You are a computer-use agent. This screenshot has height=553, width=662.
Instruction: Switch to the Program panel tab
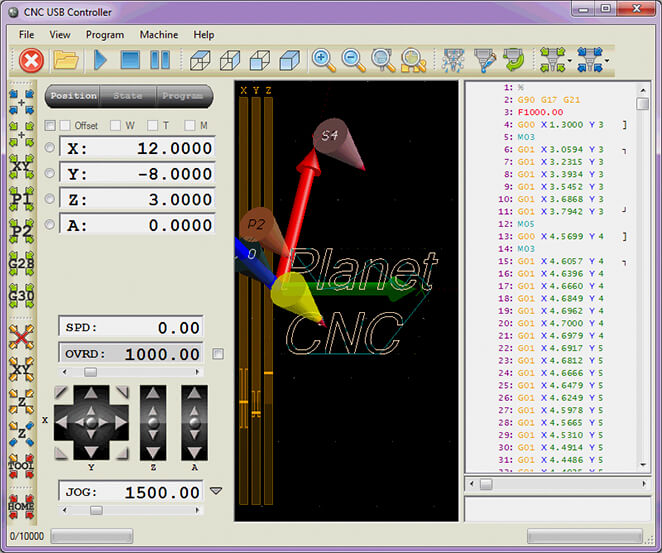tap(183, 96)
